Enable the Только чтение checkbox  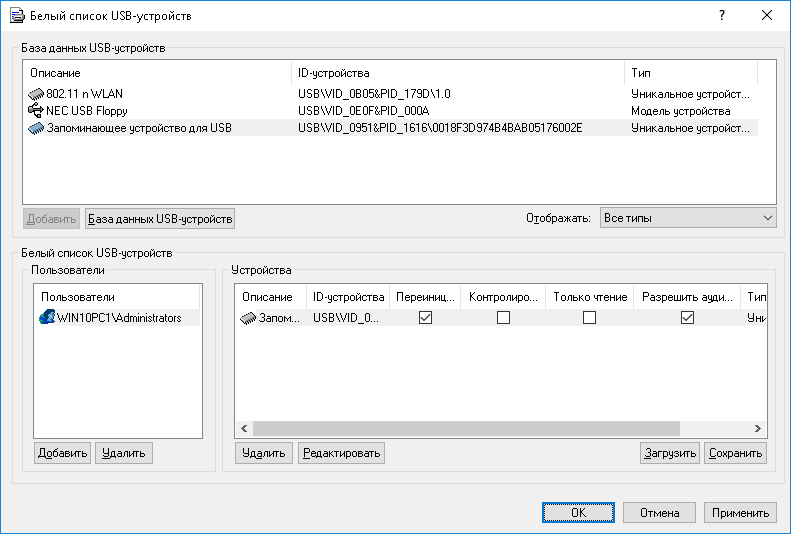point(589,318)
